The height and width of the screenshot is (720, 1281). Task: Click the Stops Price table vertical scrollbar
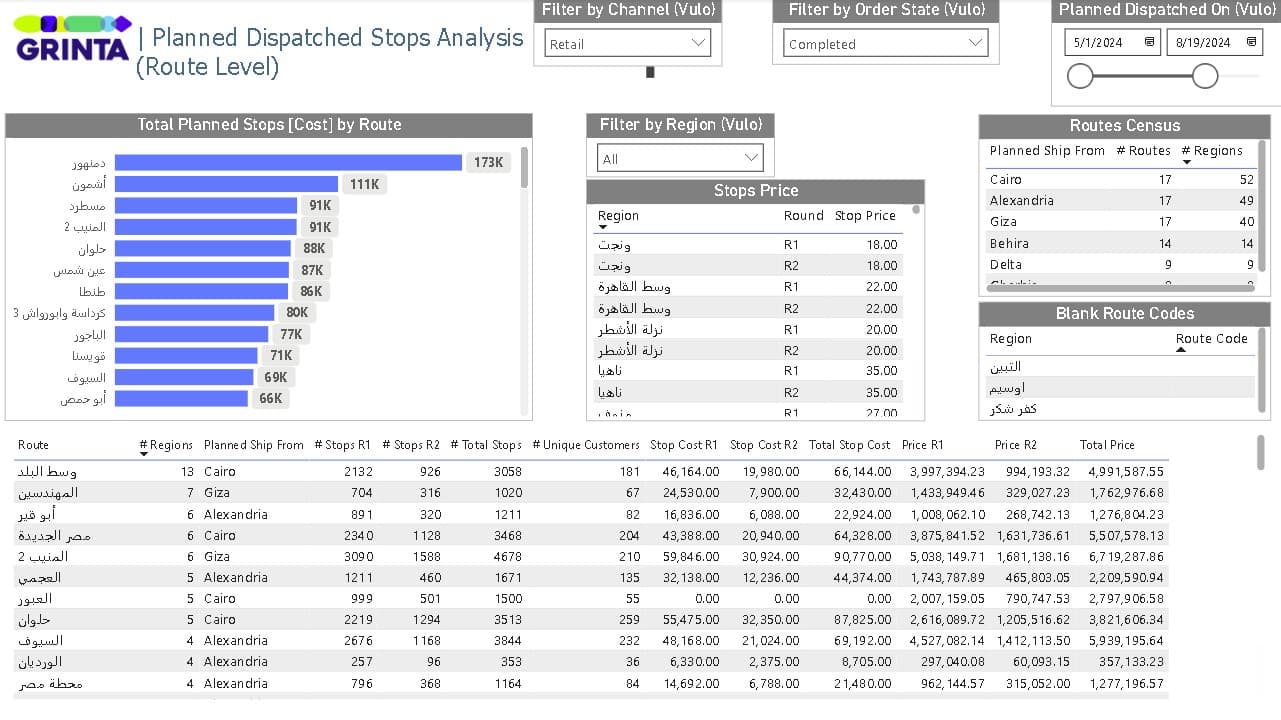(916, 210)
